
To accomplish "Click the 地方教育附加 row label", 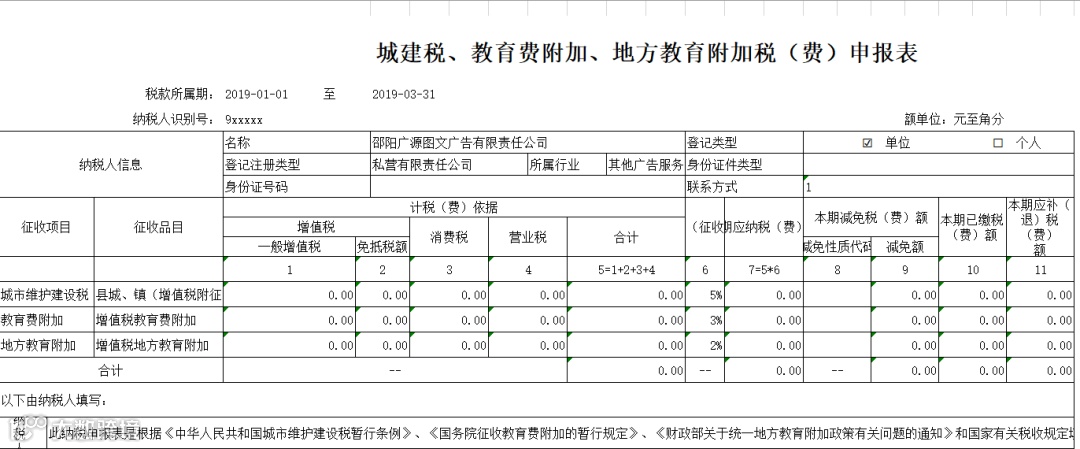I will 47,345.
